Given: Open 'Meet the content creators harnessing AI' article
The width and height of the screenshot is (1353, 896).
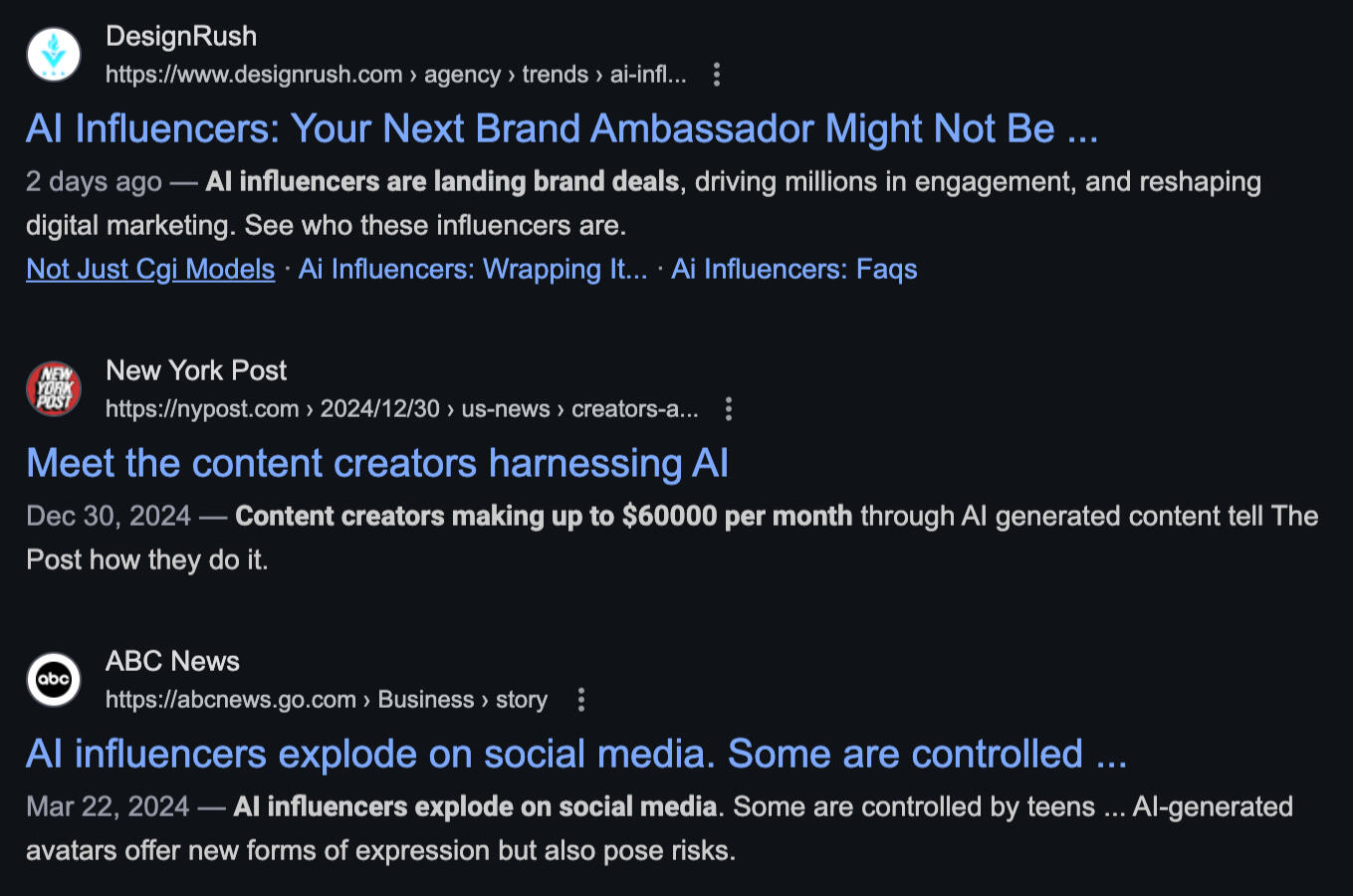Looking at the screenshot, I should (377, 464).
